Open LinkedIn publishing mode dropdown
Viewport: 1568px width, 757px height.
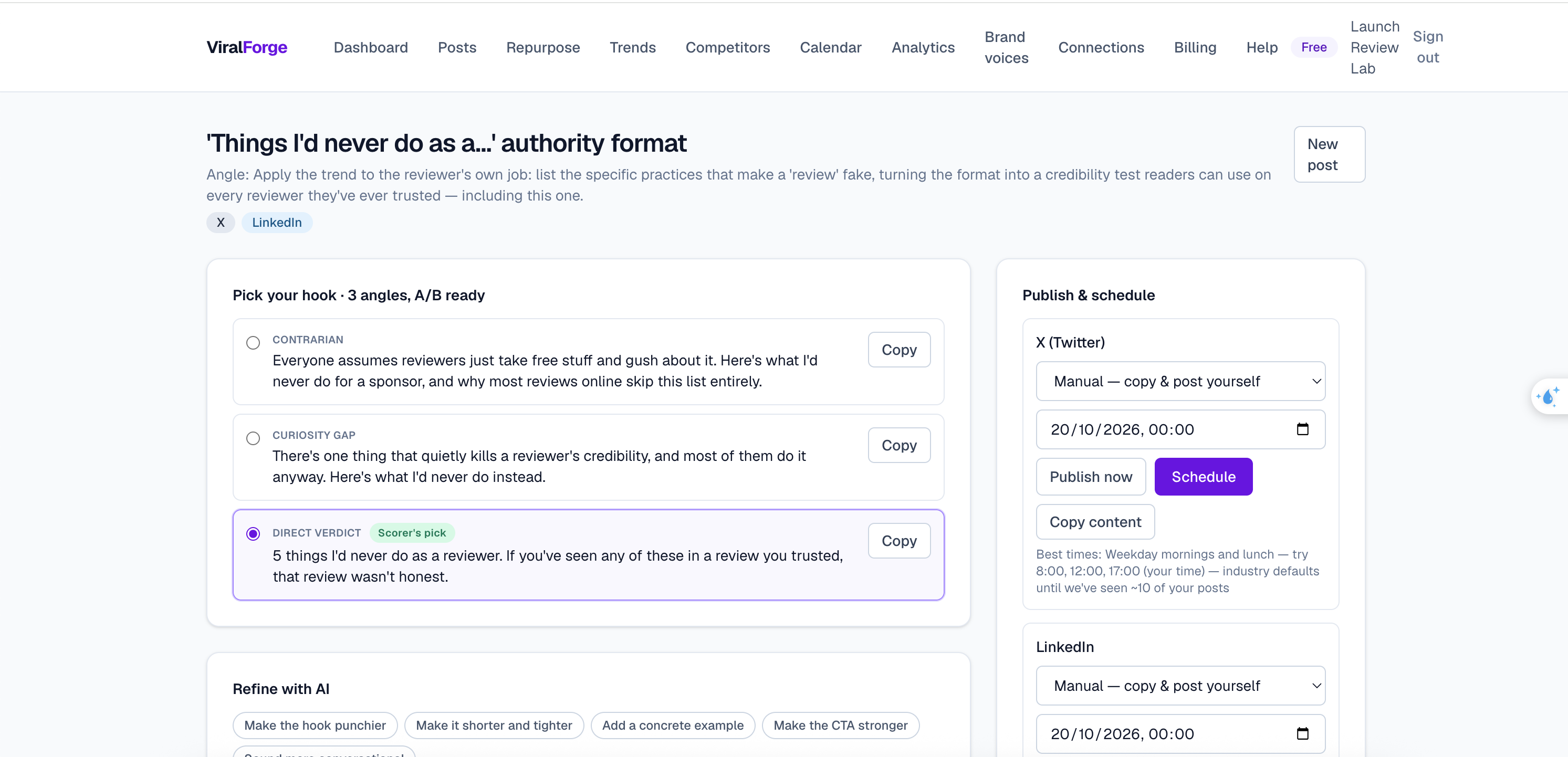[x=1180, y=685]
